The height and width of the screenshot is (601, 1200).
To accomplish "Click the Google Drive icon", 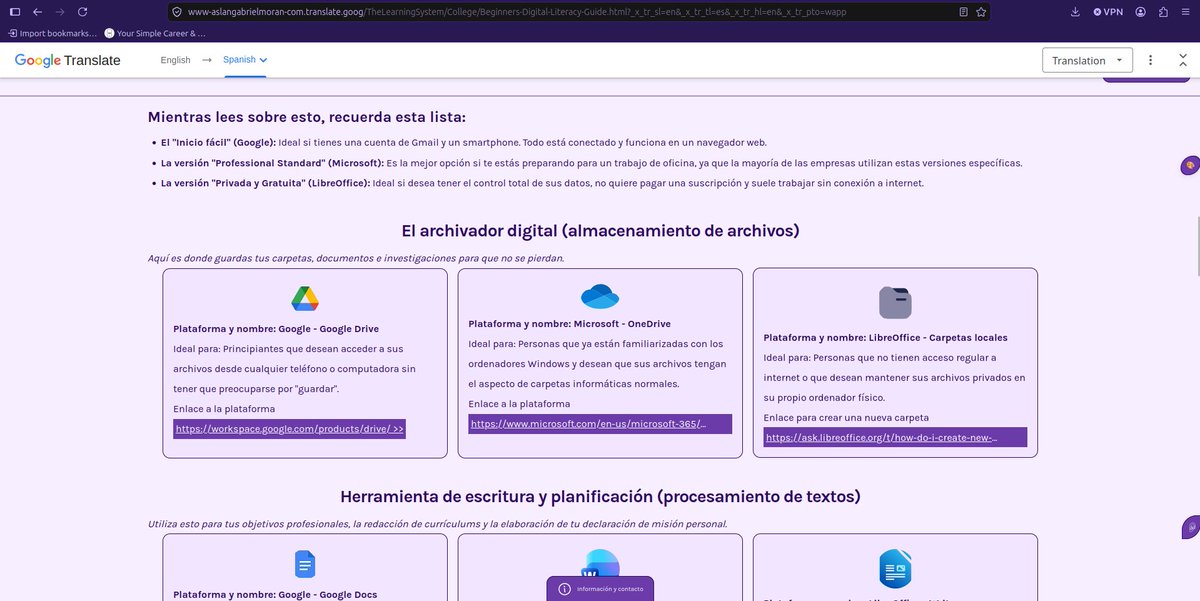I will (x=305, y=298).
